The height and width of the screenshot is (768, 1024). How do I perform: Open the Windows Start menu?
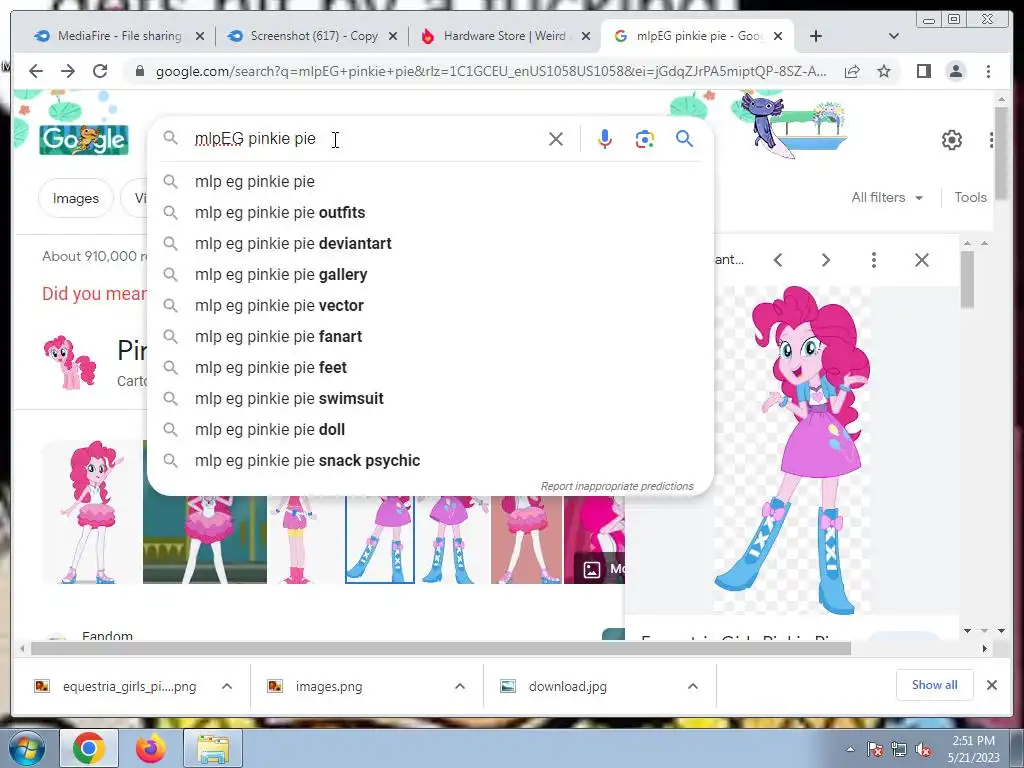click(27, 748)
